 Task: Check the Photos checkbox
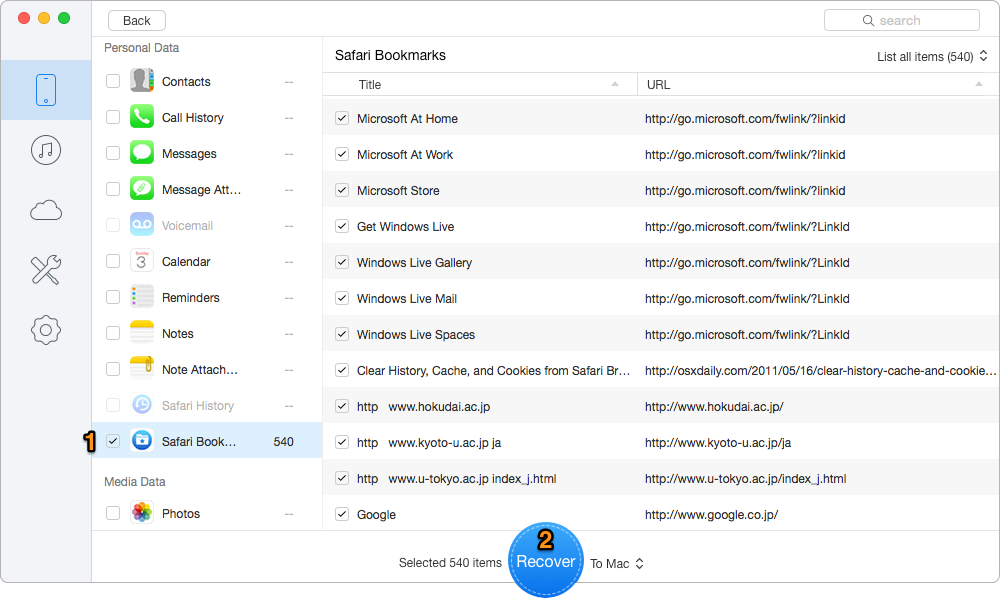pos(113,513)
